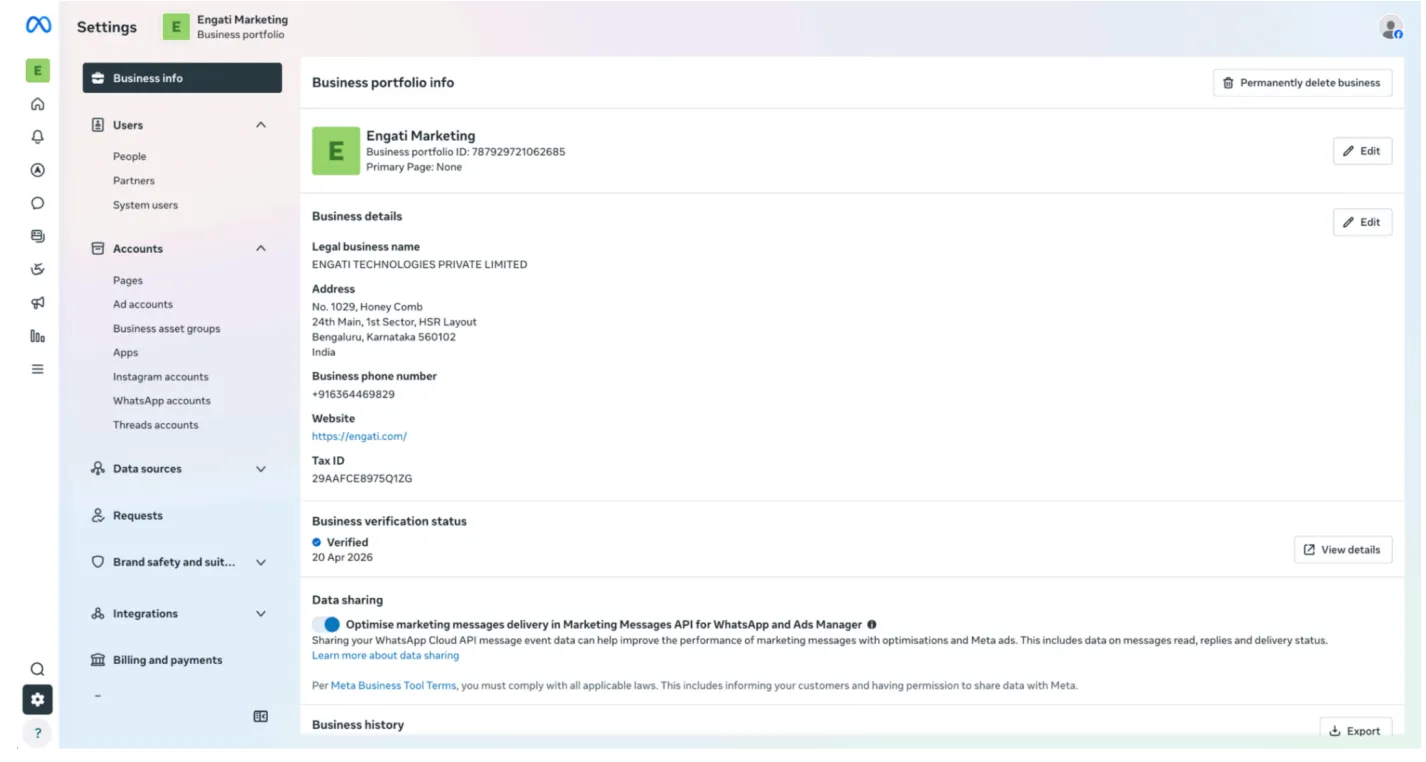Click the info icon beside Ads Manager text
The height and width of the screenshot is (762, 1426).
(x=872, y=624)
